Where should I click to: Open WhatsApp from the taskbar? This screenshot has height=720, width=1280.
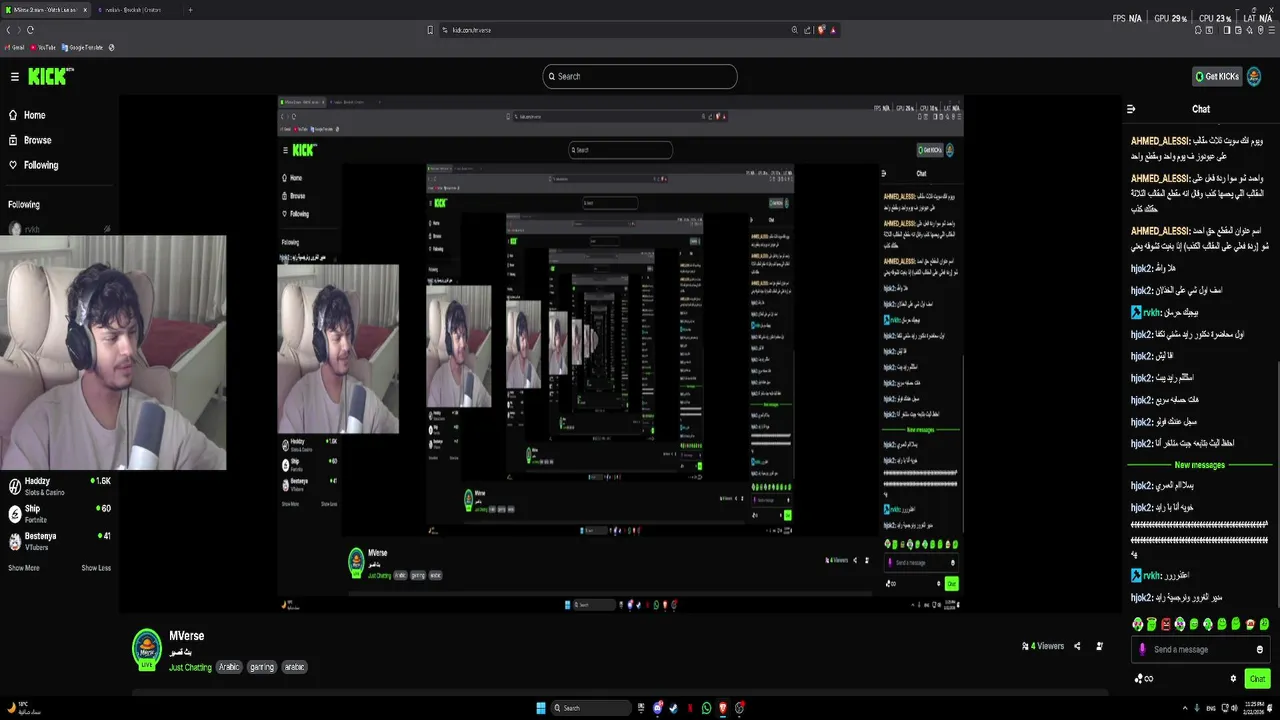tap(707, 708)
